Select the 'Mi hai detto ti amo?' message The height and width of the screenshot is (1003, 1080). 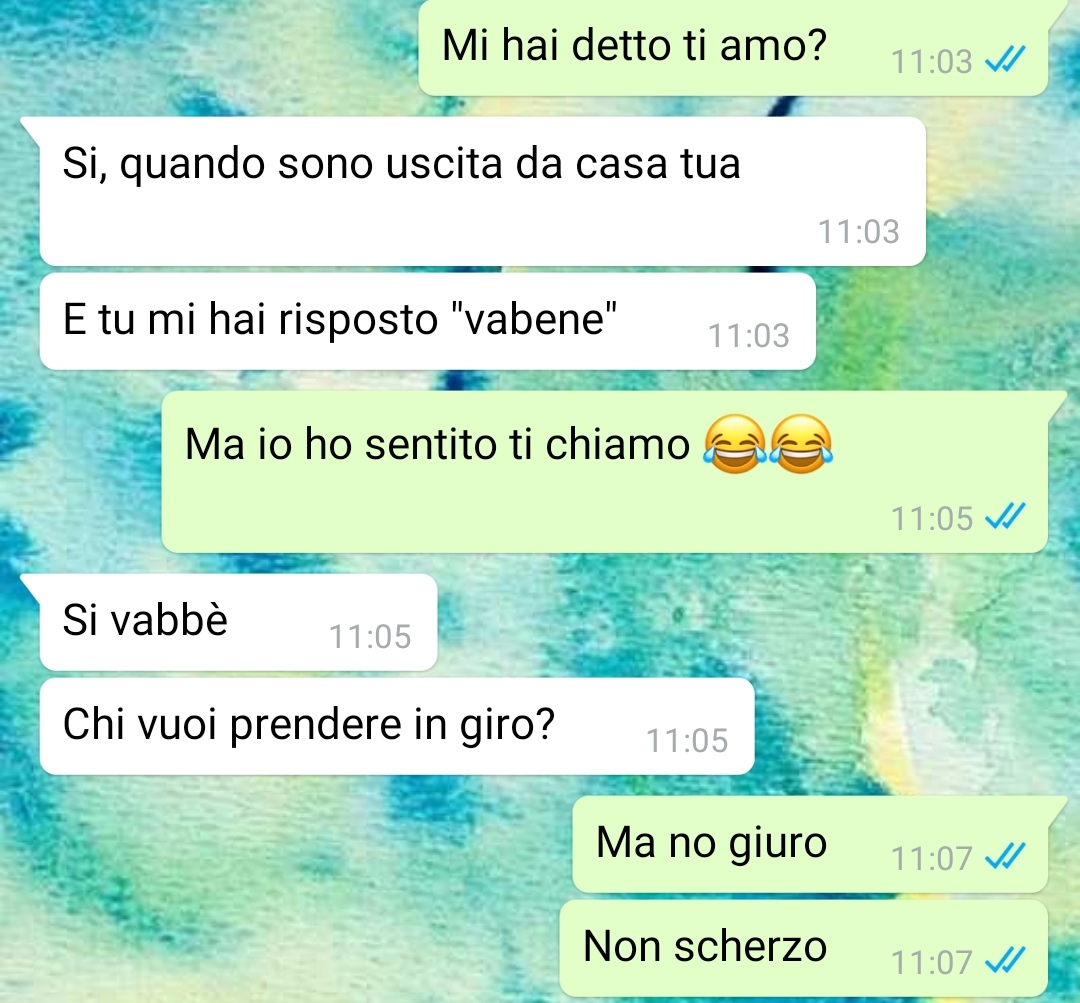coord(733,48)
